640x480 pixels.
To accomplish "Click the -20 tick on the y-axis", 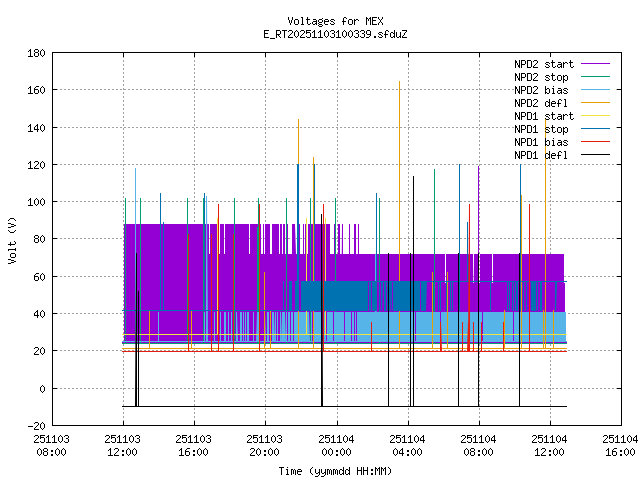I will 35,425.
